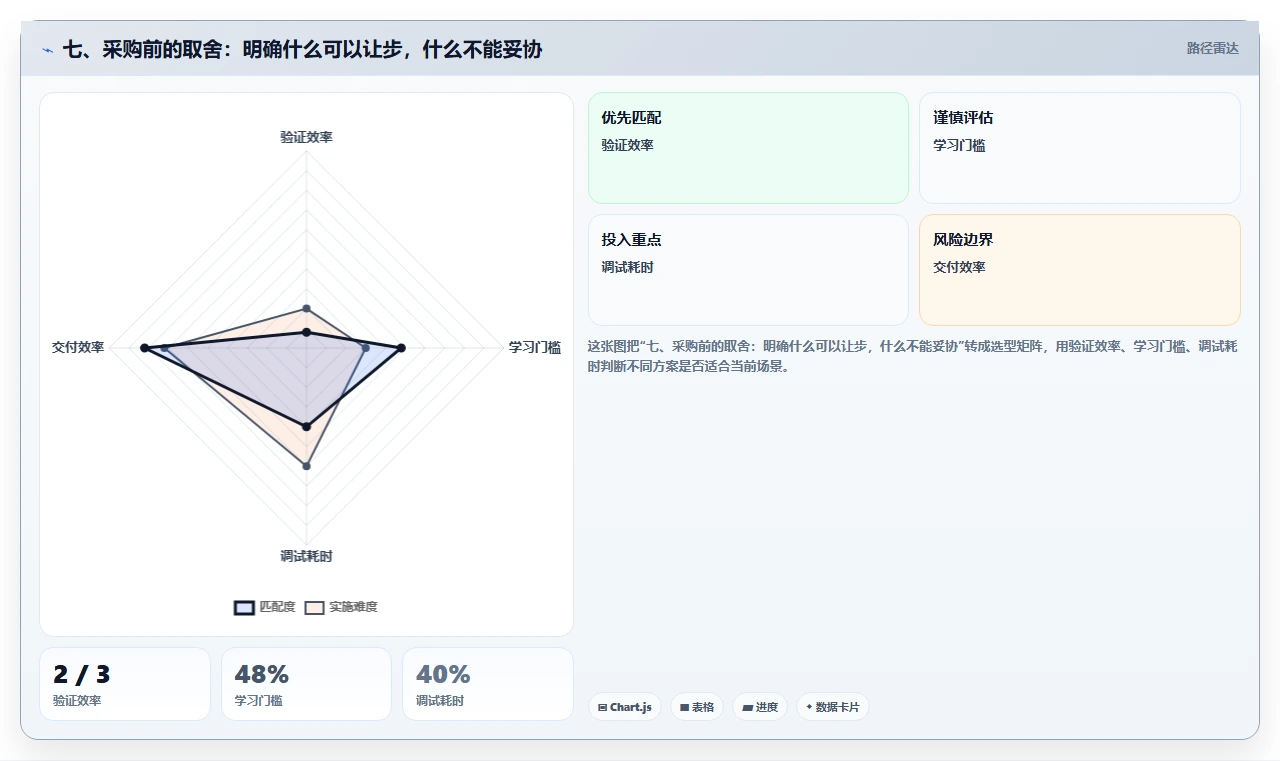Screen dimensions: 1280x761
Task: Toggle the 实施难度 legend item
Action: click(x=341, y=607)
